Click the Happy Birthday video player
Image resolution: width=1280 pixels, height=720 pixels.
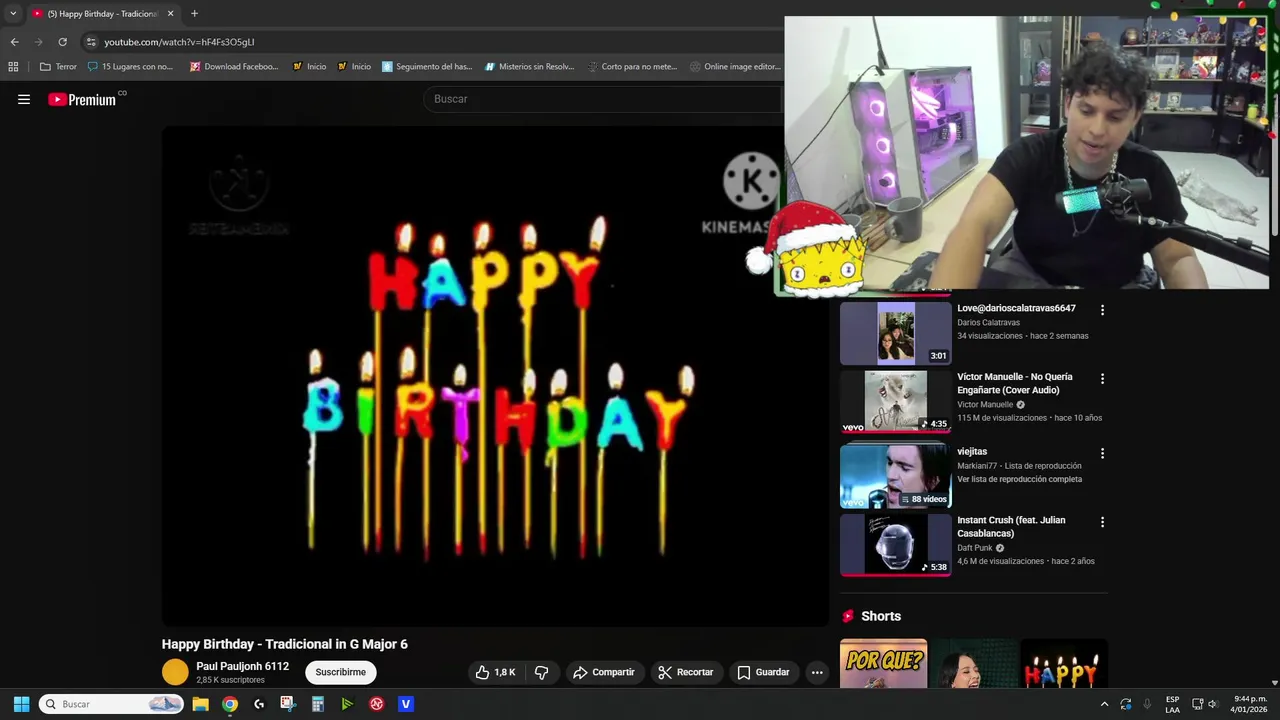(495, 375)
